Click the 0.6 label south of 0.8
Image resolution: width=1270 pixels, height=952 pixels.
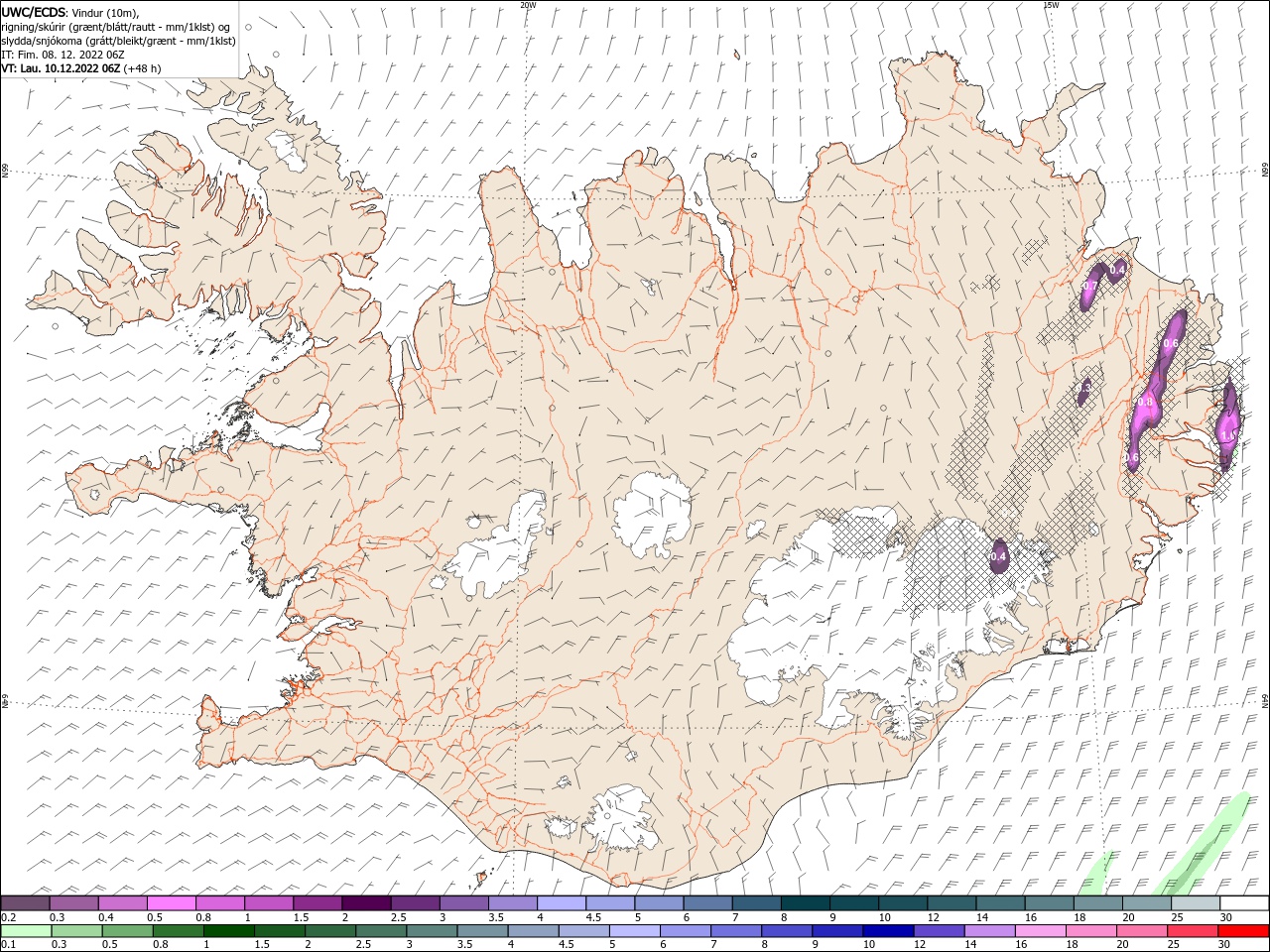pos(1132,457)
